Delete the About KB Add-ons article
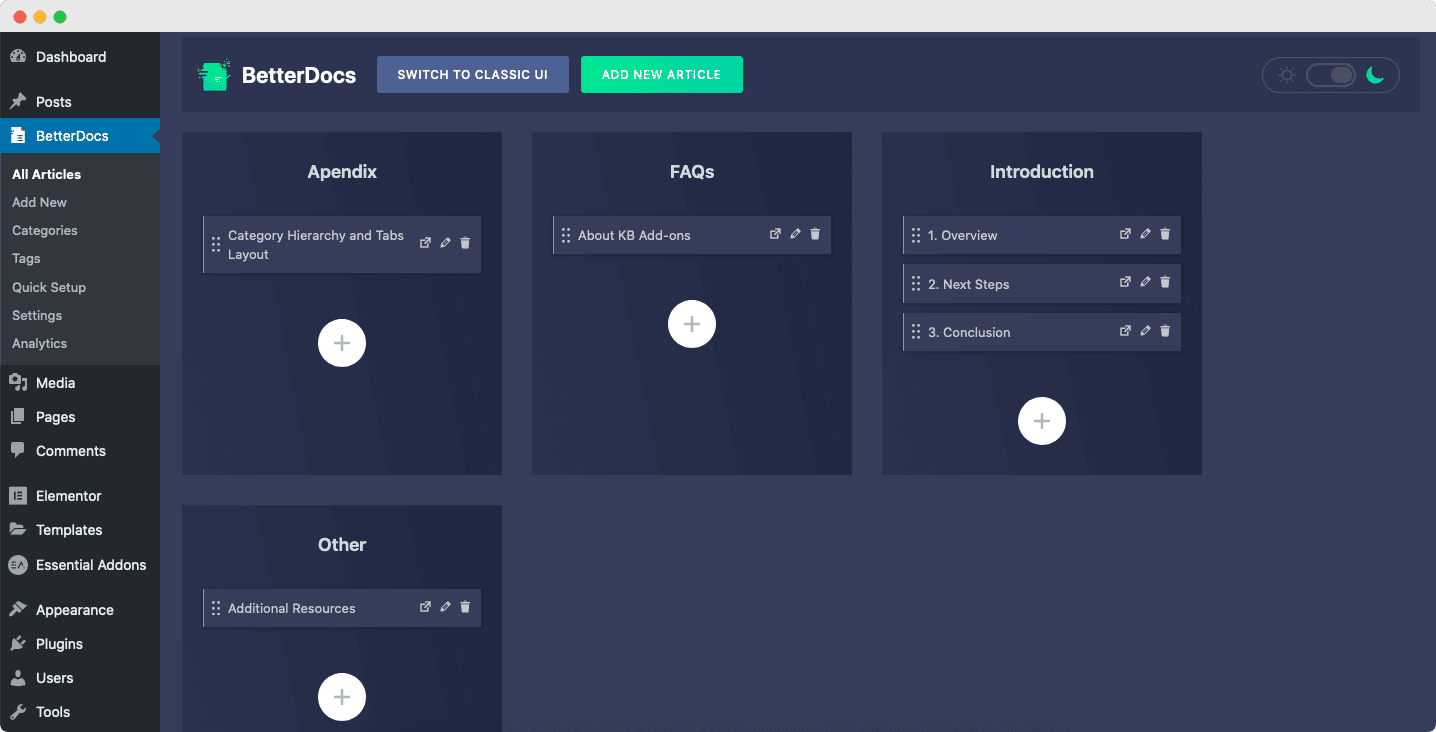1436x732 pixels. pyautogui.click(x=815, y=234)
